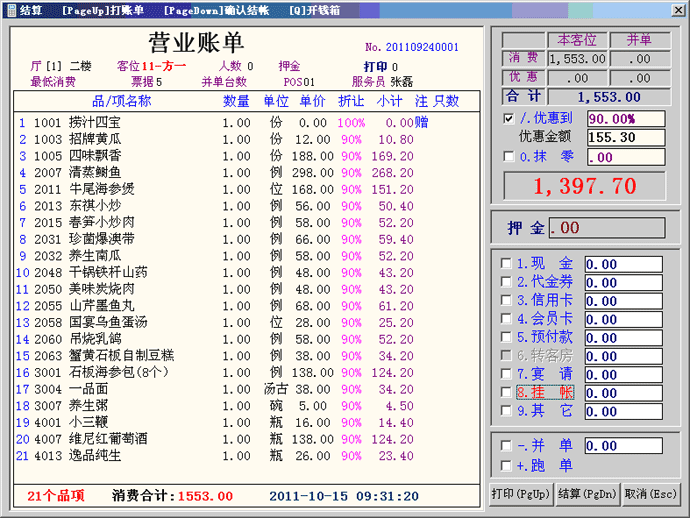Select the 4.会员卡 member card checkbox
This screenshot has height=518, width=690.
tap(508, 319)
